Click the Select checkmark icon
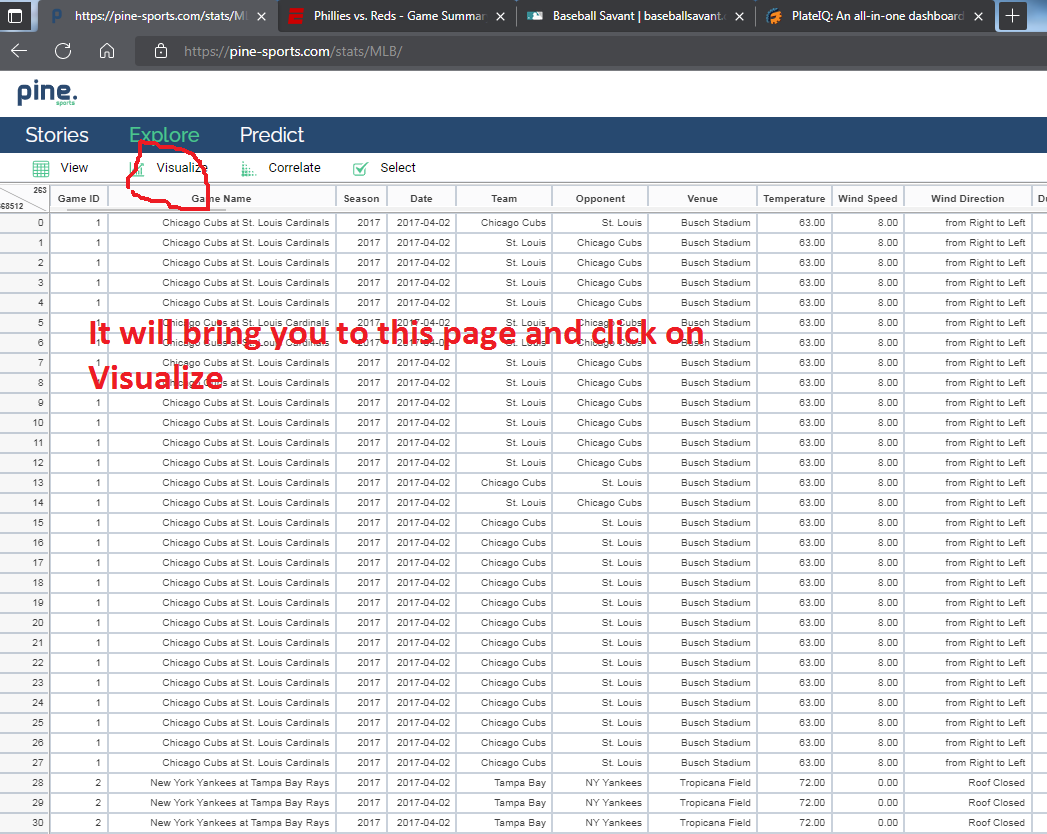 [x=360, y=168]
